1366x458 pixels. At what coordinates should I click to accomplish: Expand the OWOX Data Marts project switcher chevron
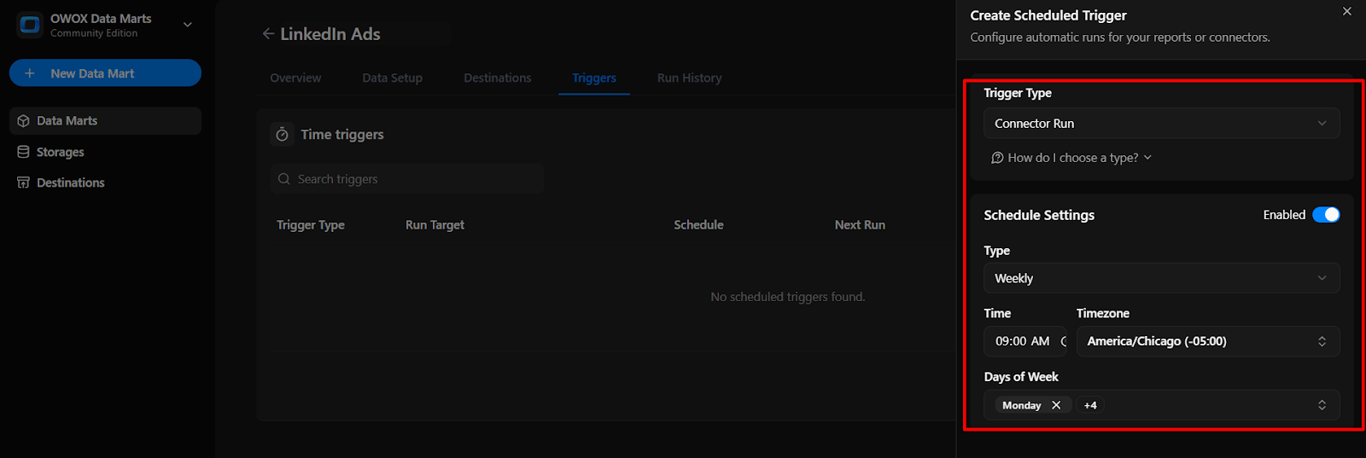(x=187, y=25)
